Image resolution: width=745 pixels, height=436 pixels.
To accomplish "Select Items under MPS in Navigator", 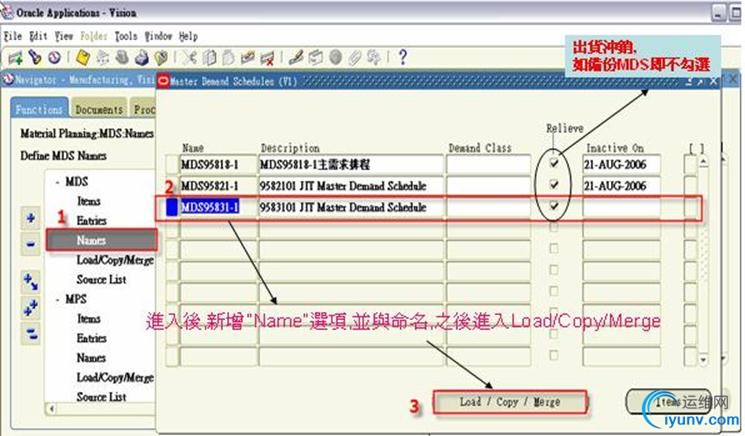I will 88,319.
